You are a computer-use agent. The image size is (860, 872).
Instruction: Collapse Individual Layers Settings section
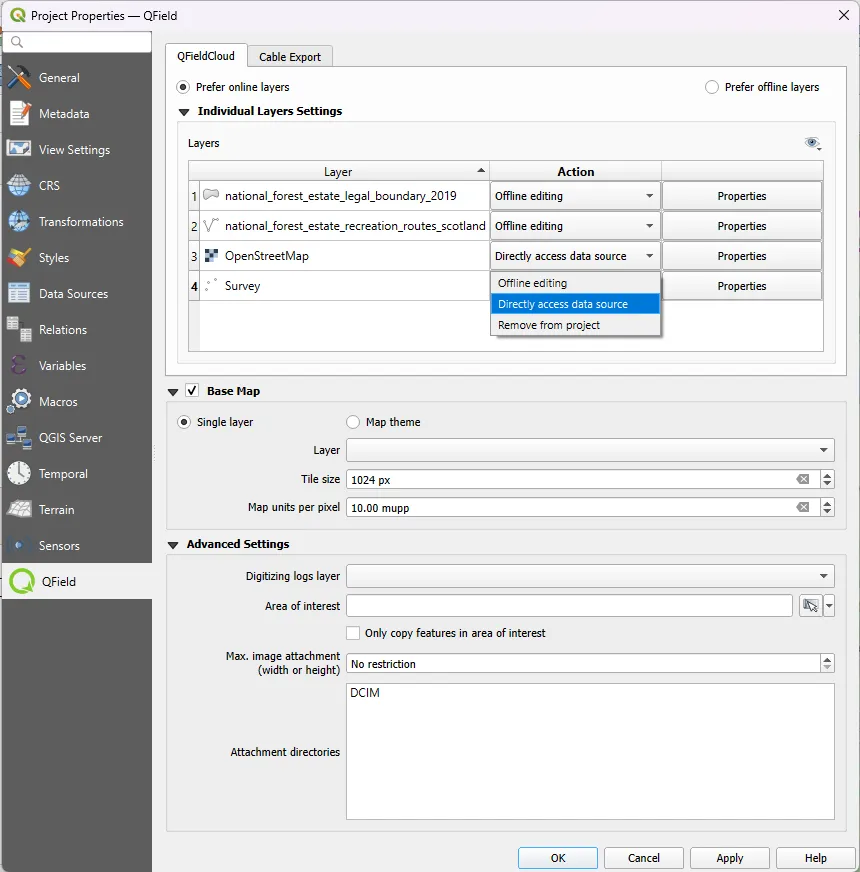pyautogui.click(x=184, y=112)
